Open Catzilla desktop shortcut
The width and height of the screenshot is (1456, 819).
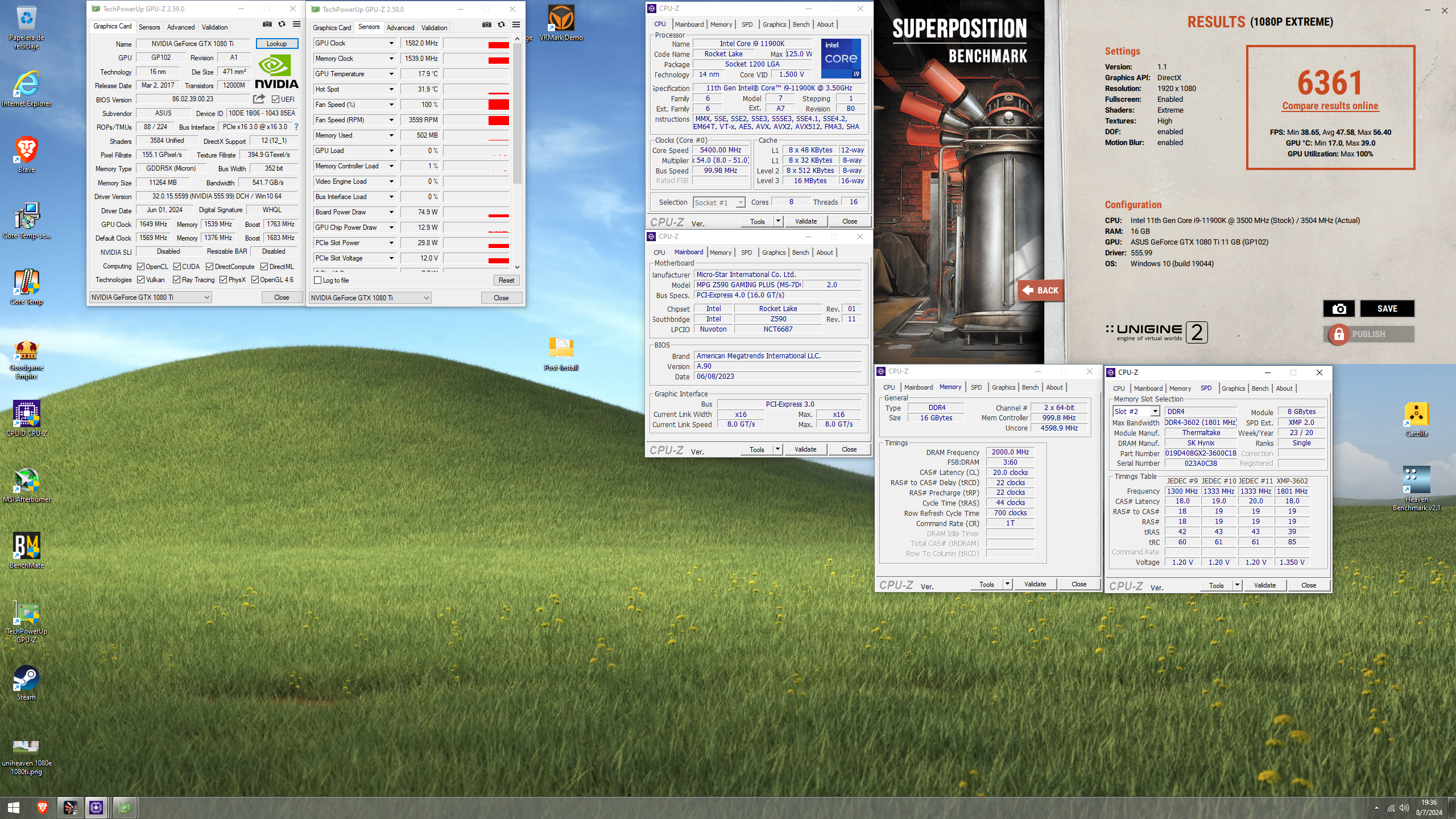coord(1416,419)
